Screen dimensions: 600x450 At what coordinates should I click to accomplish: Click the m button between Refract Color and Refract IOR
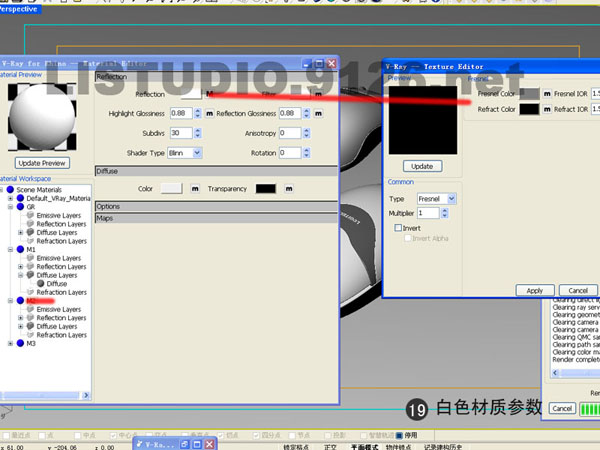(547, 109)
